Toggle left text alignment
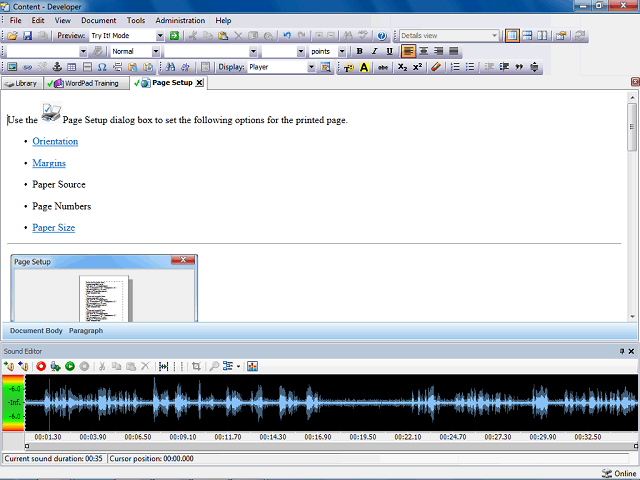The image size is (640, 480). [408, 51]
